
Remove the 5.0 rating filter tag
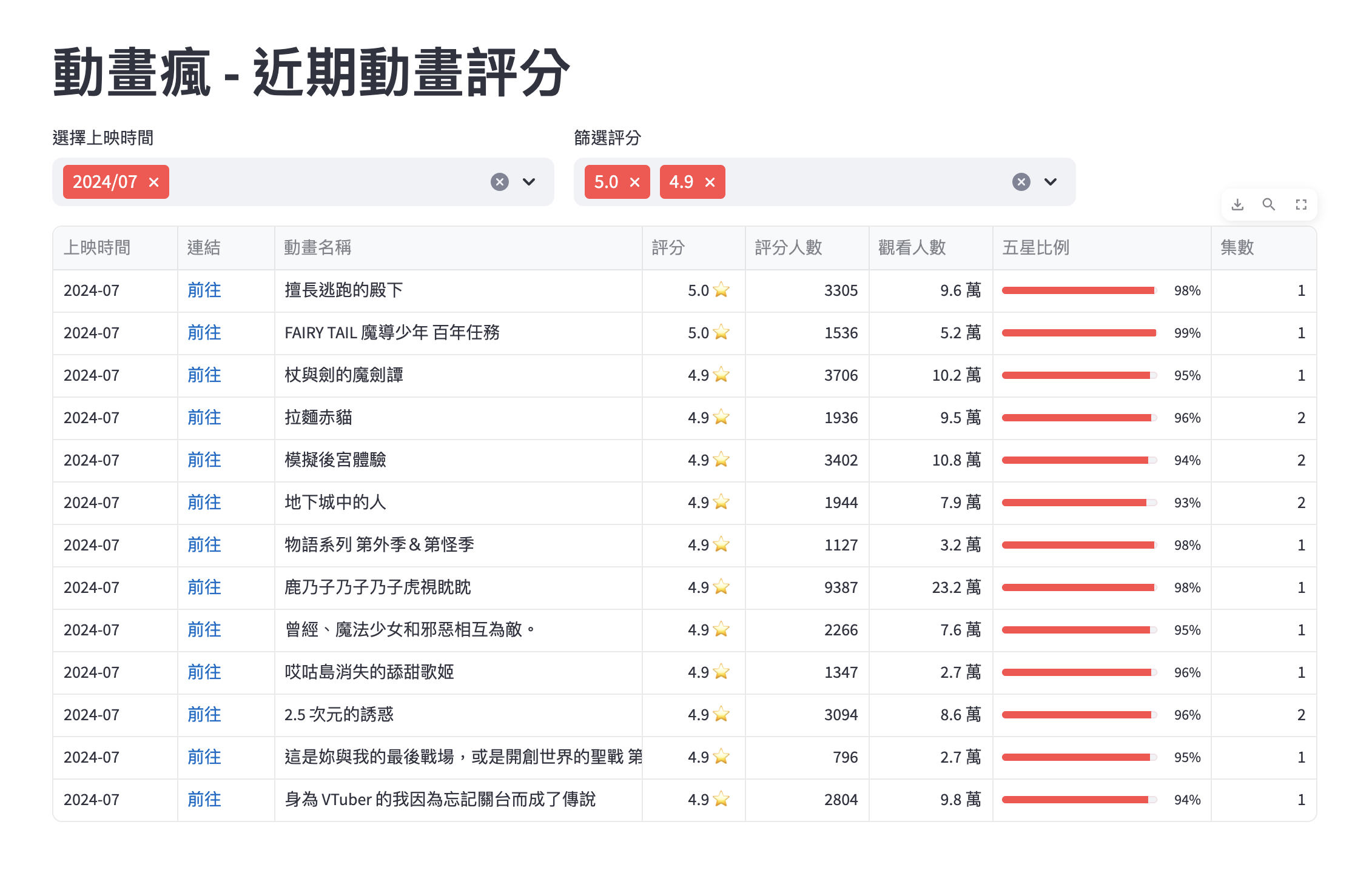(x=635, y=182)
